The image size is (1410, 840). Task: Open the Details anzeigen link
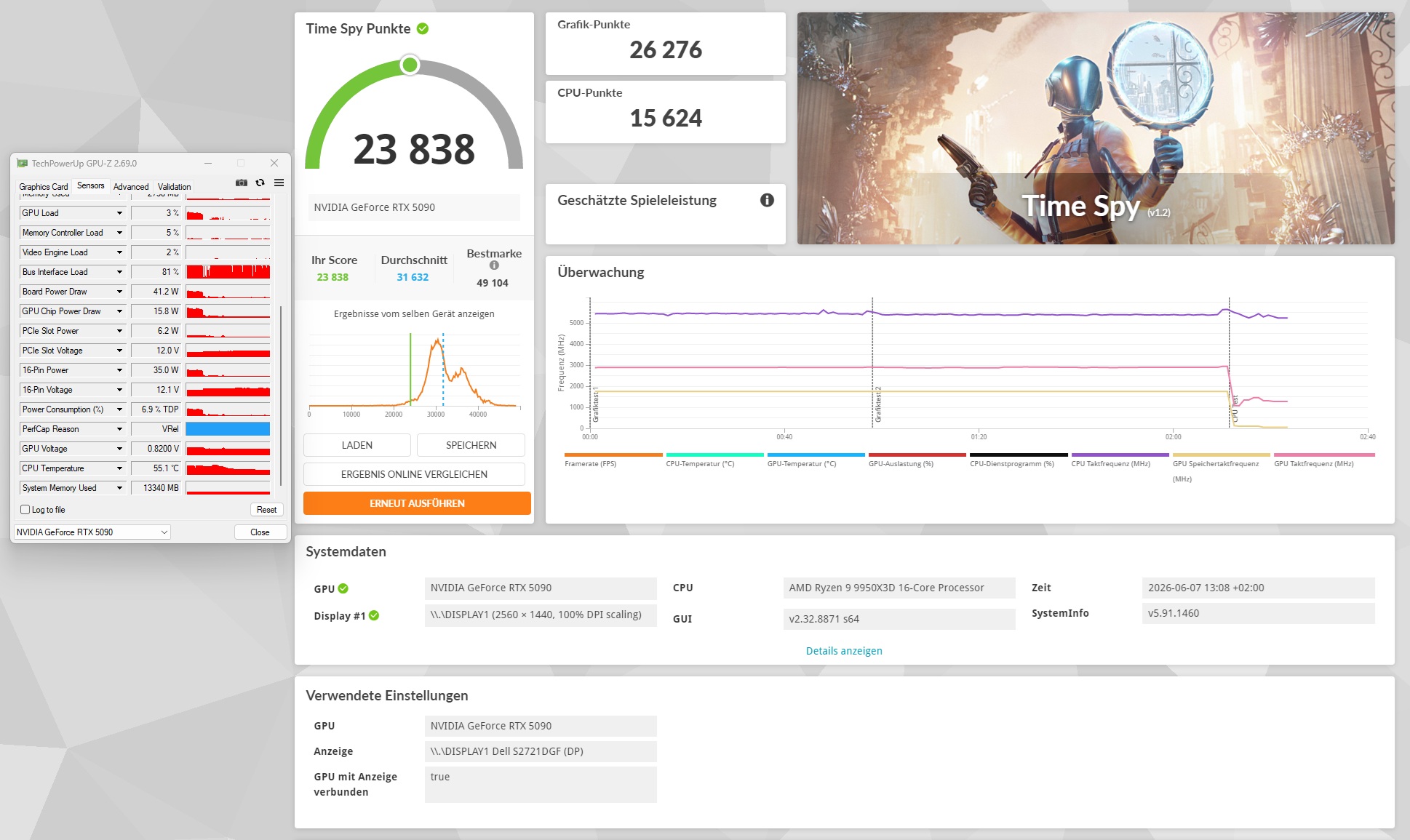tap(844, 651)
